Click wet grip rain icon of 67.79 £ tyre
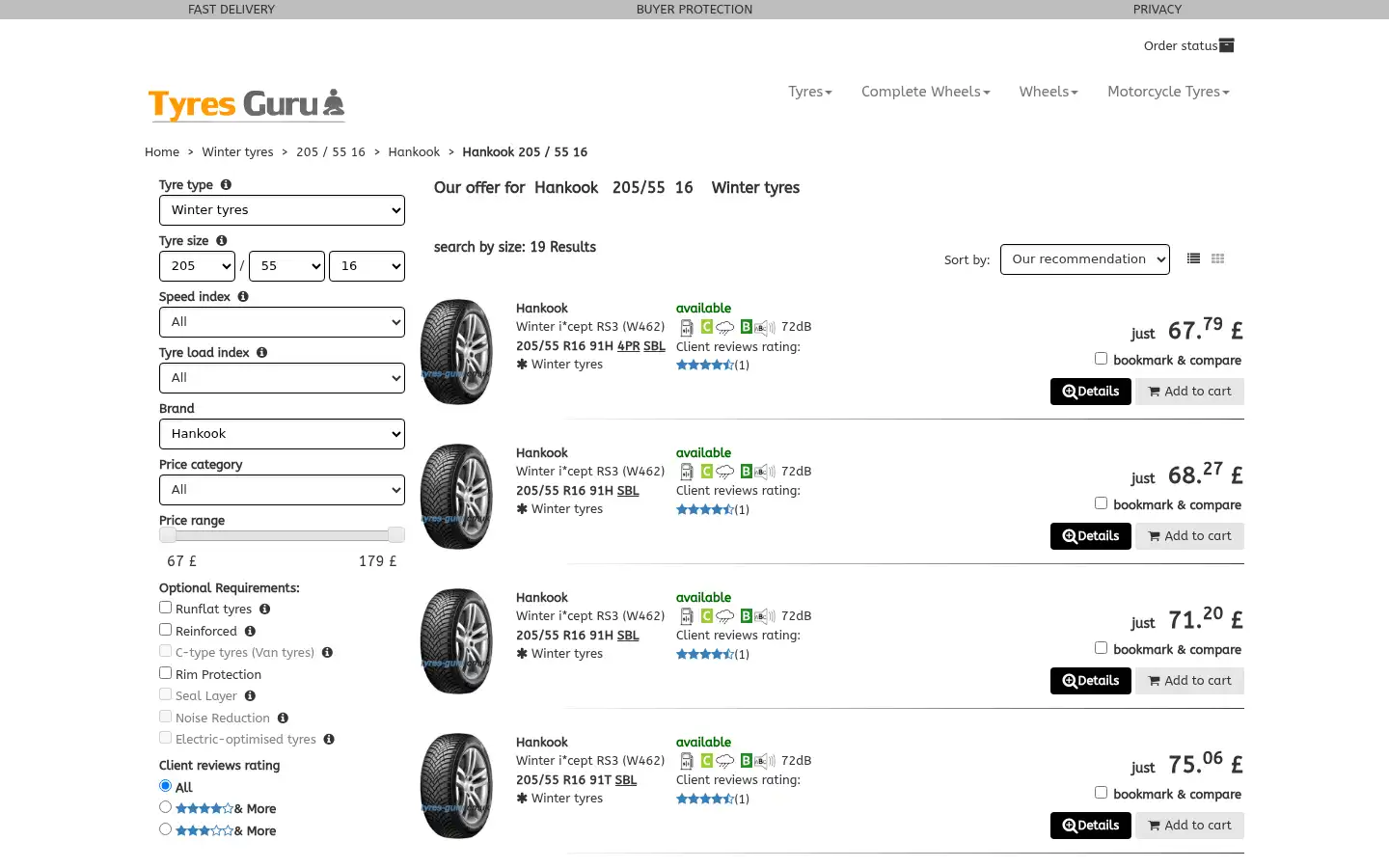 [x=724, y=327]
